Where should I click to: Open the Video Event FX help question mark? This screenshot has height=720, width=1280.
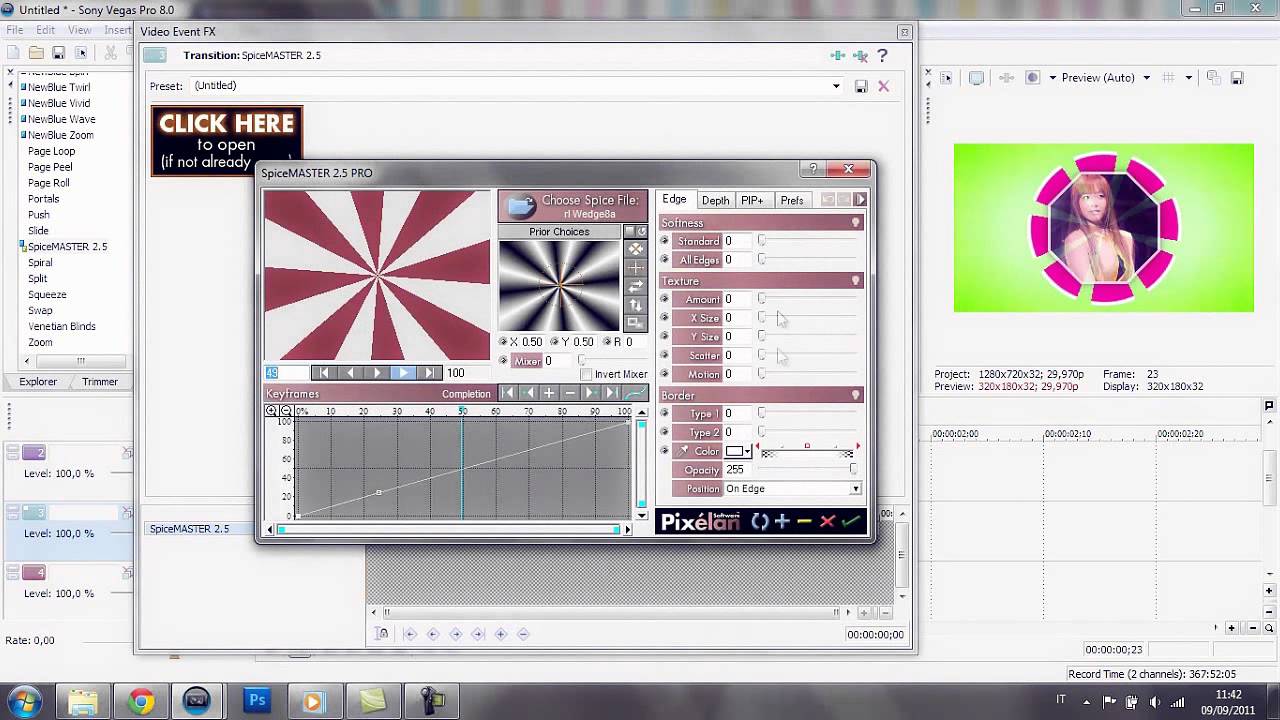(882, 56)
